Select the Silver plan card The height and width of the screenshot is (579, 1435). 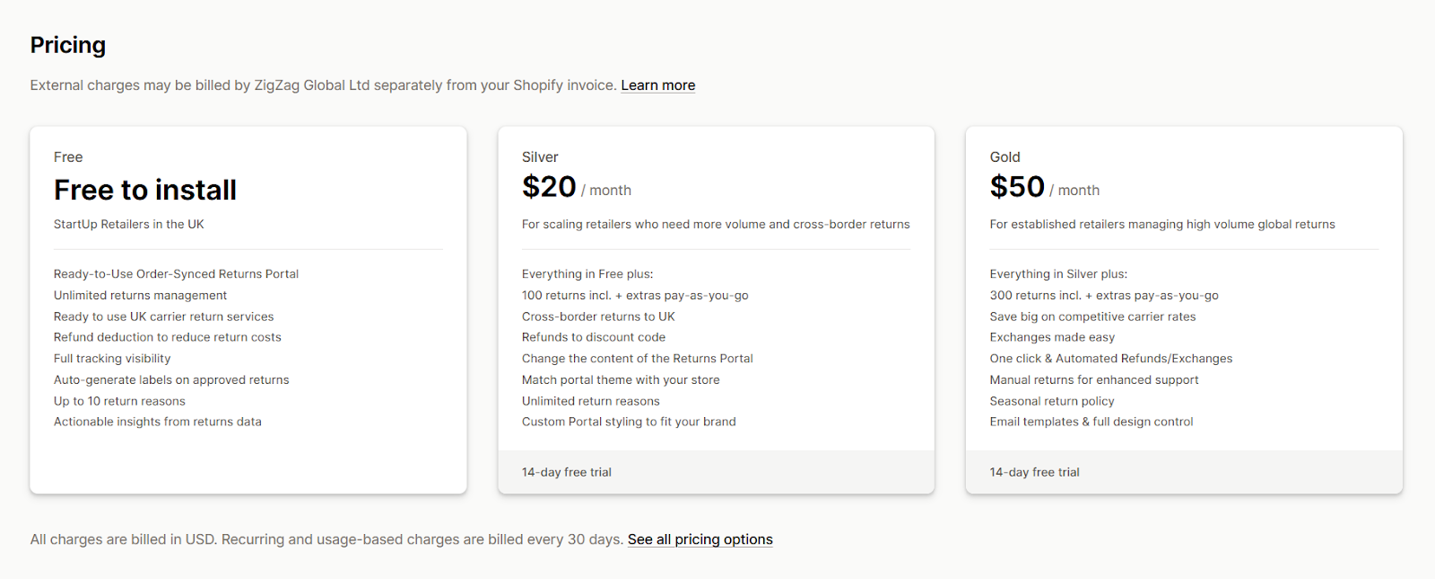pos(715,309)
